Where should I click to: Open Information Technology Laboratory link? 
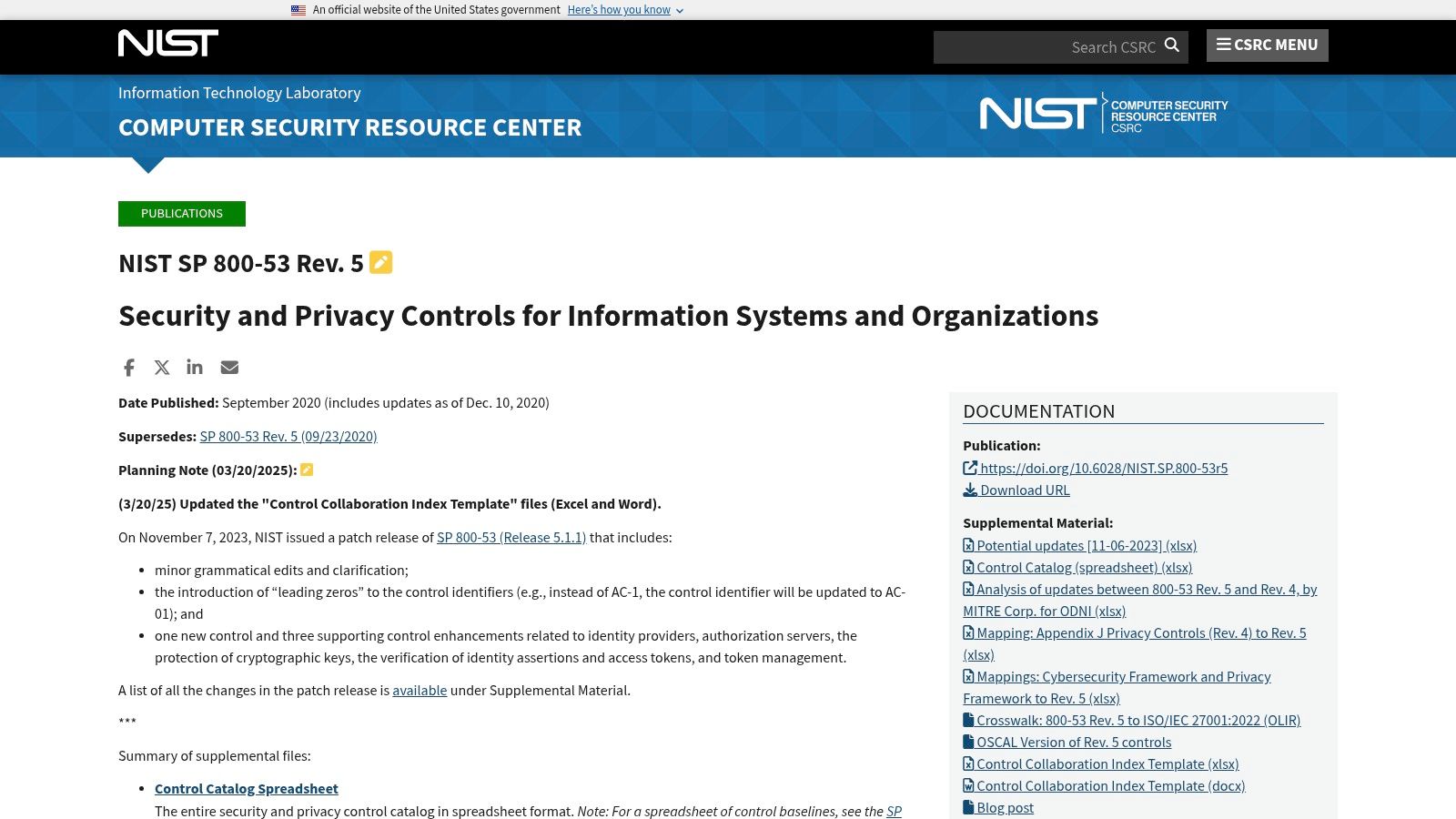[x=239, y=93]
